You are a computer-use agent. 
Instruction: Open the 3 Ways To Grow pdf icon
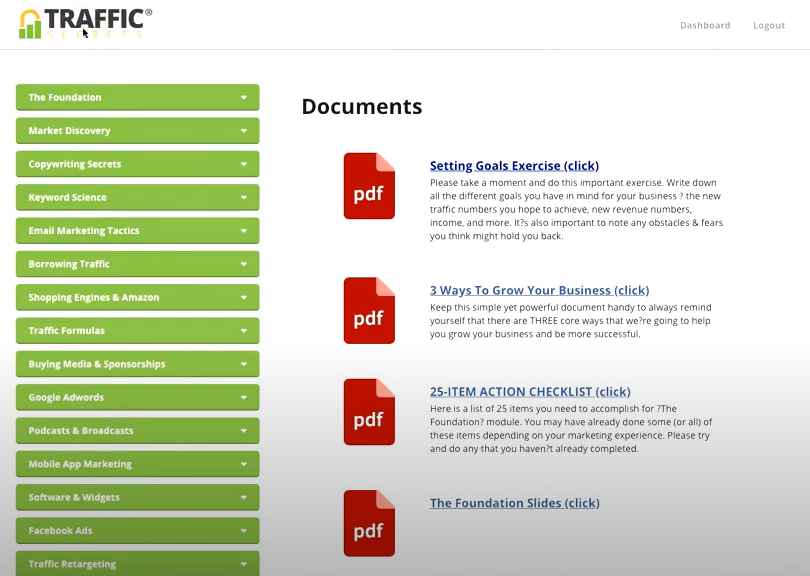[x=369, y=310]
